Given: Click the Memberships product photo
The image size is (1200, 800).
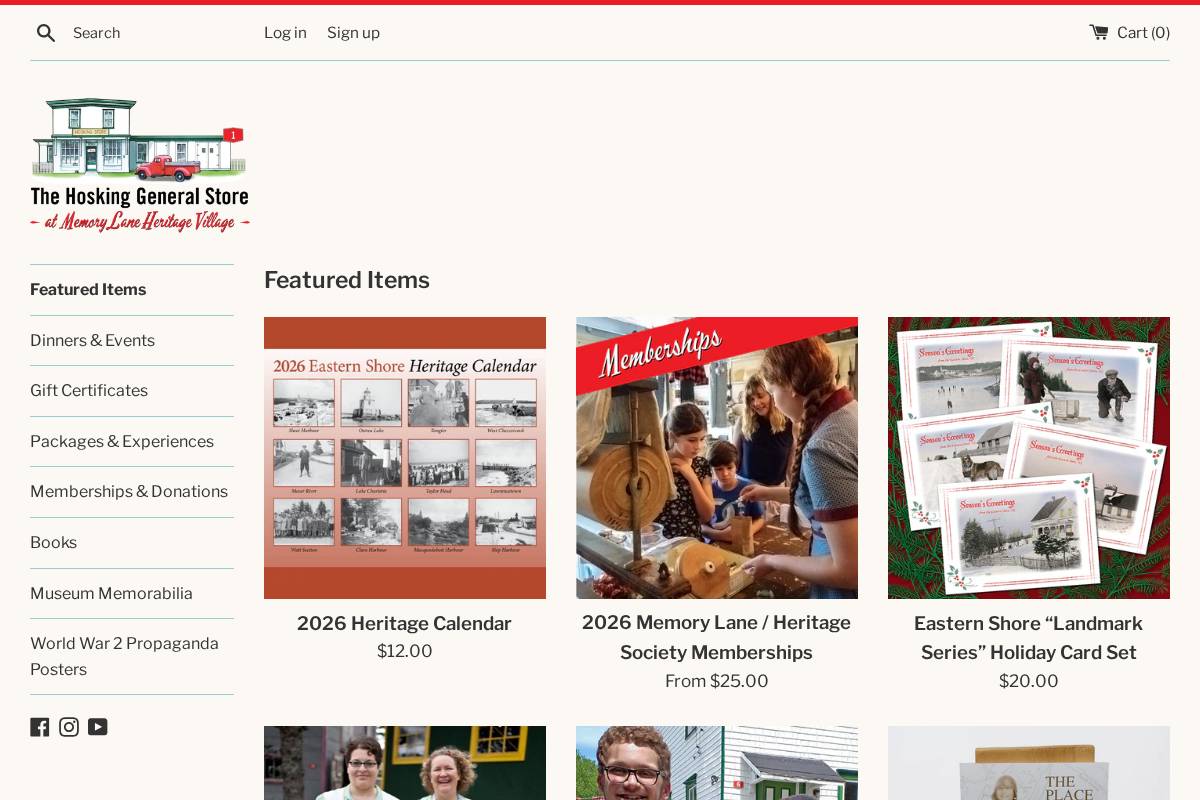Looking at the screenshot, I should pos(717,458).
